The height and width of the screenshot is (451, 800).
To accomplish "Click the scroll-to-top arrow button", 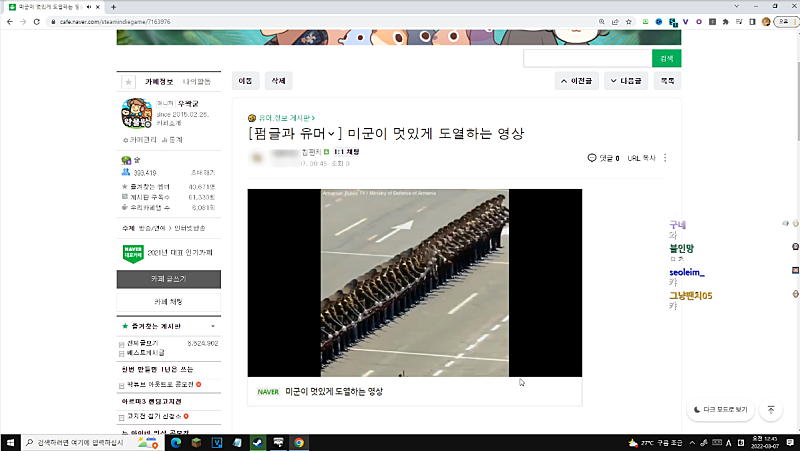I will [x=771, y=410].
